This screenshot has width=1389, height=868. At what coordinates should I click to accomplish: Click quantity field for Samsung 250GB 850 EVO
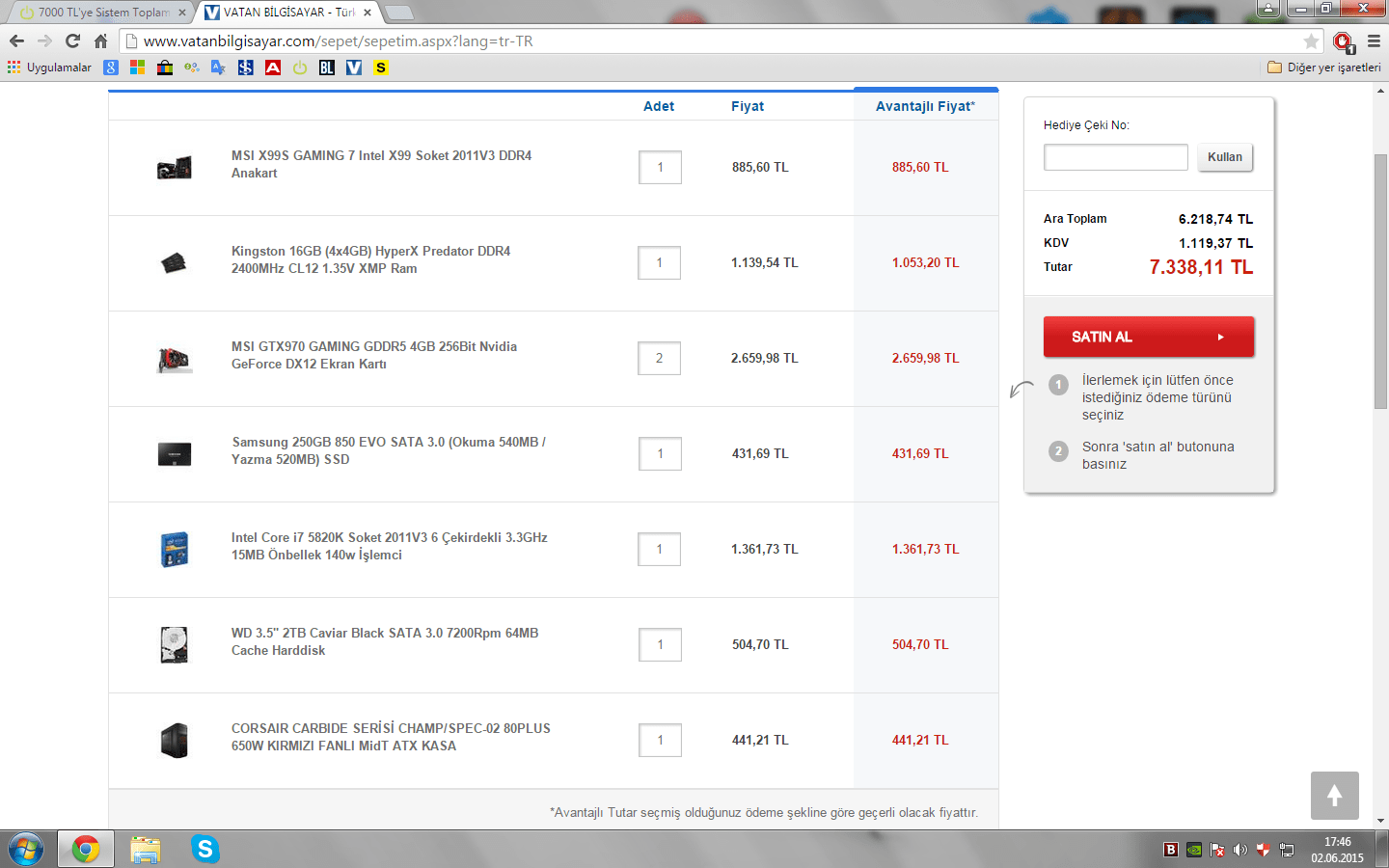[660, 453]
